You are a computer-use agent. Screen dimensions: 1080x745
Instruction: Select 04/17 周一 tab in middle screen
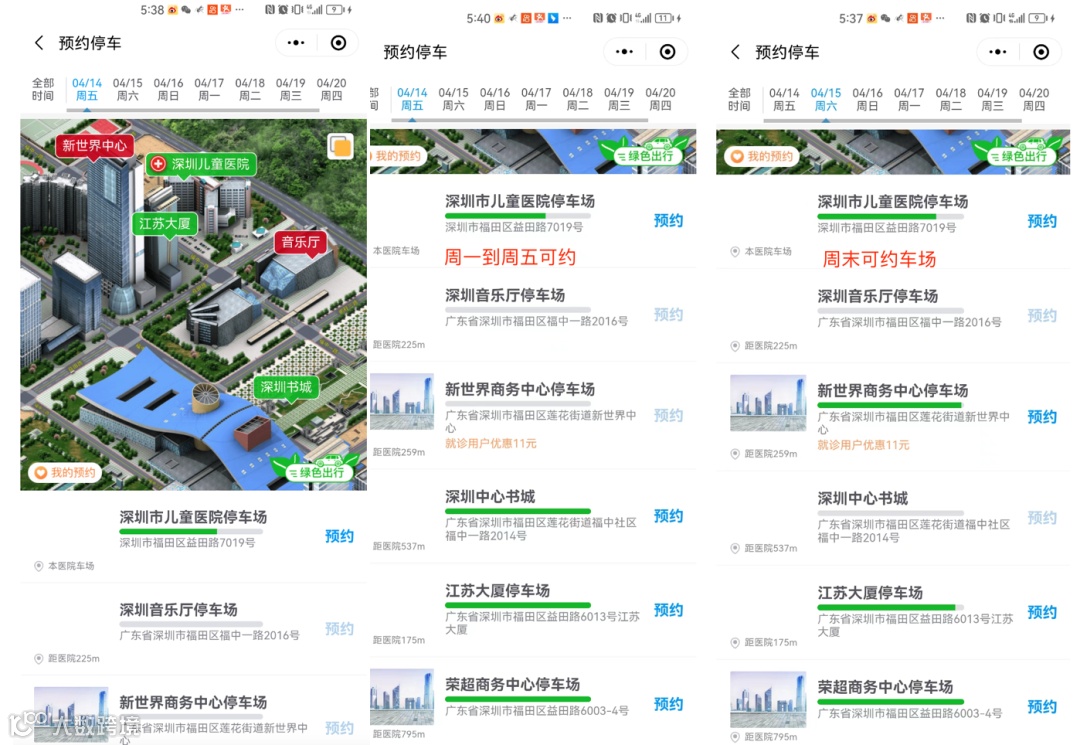[x=536, y=99]
